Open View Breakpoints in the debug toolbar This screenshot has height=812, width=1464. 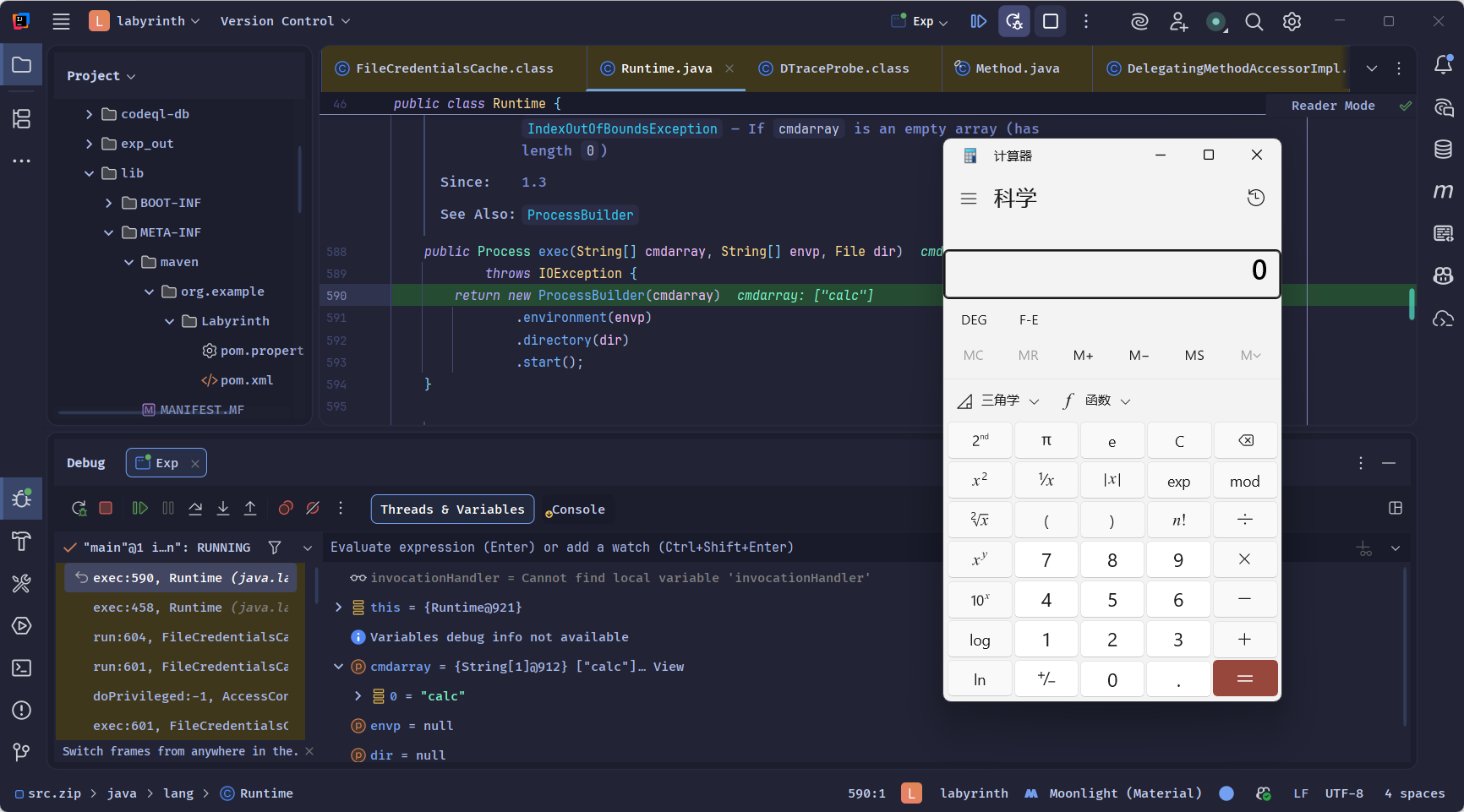coord(286,508)
